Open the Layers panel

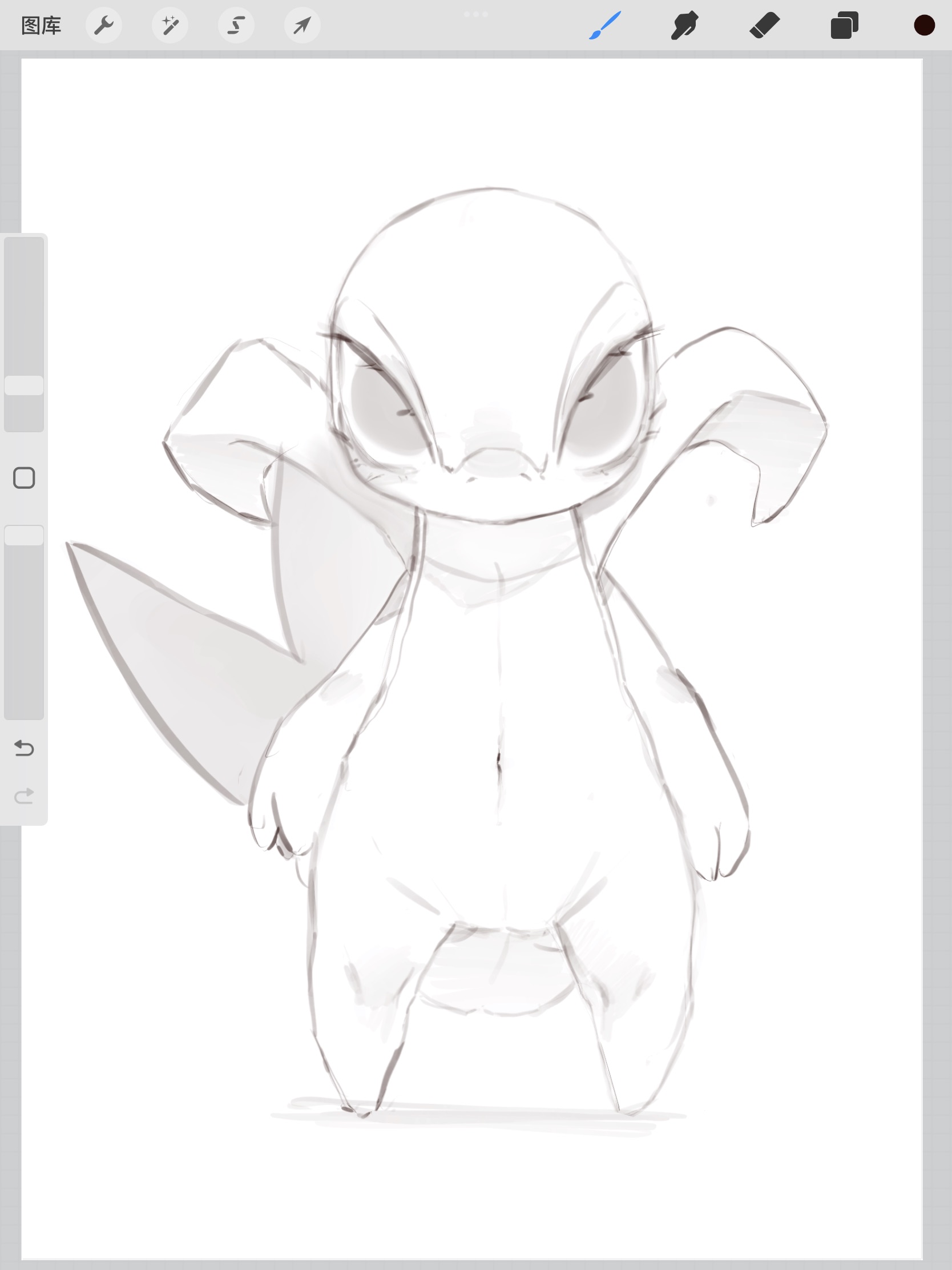click(845, 26)
